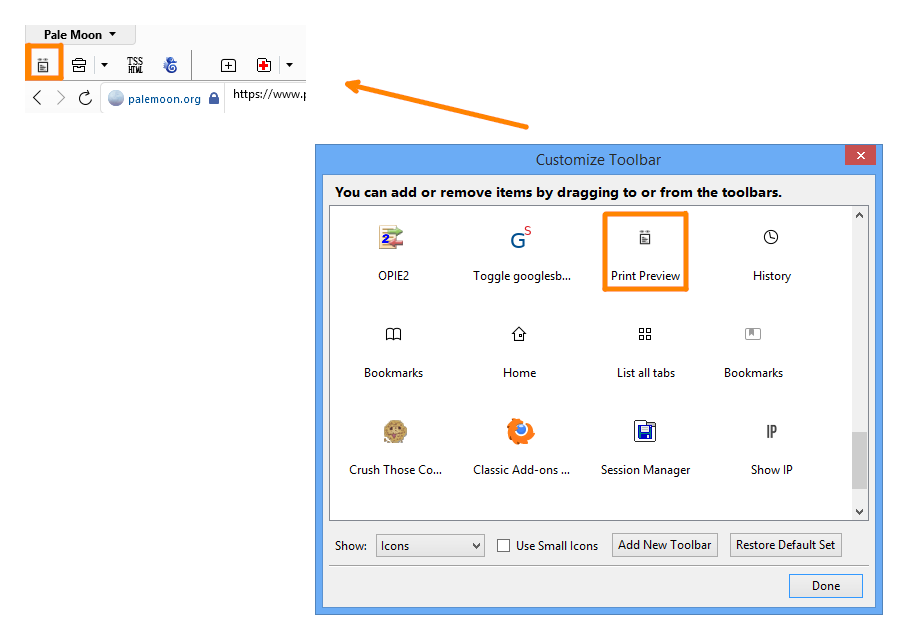Select the Show IP icon
The height and width of the screenshot is (640, 908).
point(771,431)
